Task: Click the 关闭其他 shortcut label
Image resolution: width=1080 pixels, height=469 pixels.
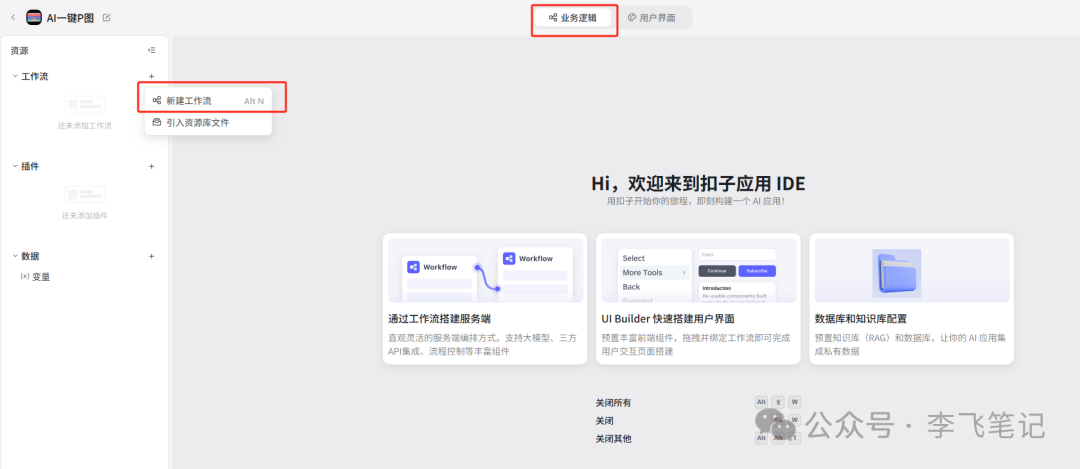Action: point(613,439)
